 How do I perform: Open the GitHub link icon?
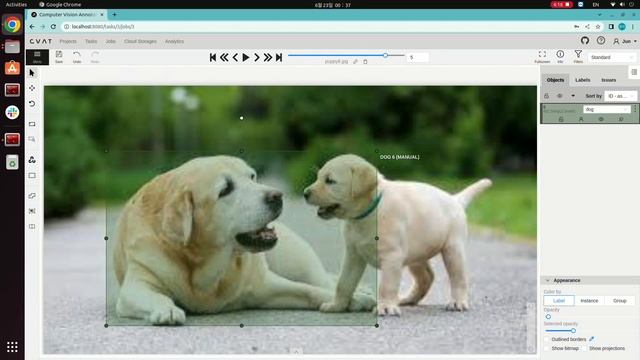point(585,40)
